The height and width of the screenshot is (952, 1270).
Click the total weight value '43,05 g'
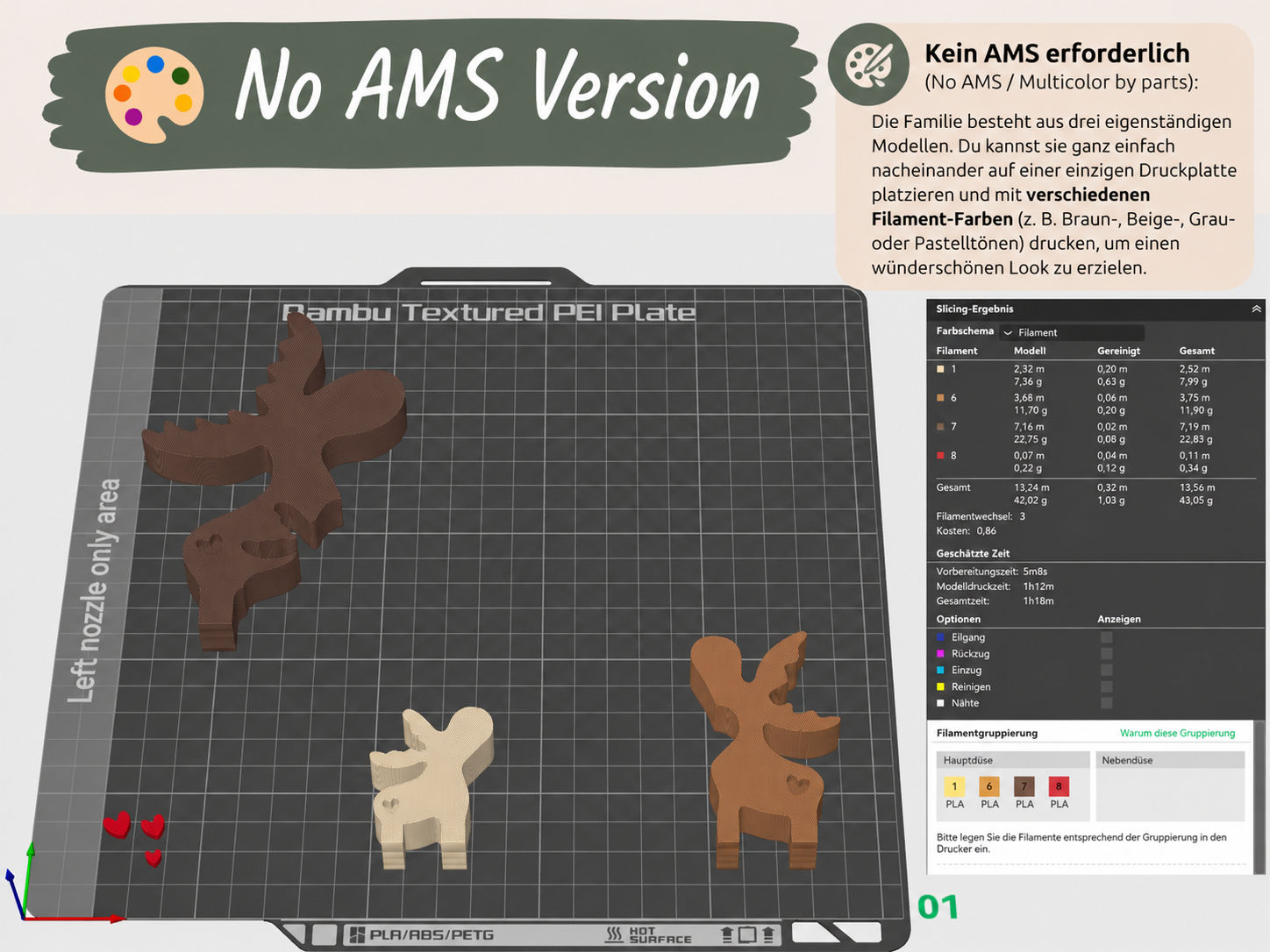tap(1196, 501)
